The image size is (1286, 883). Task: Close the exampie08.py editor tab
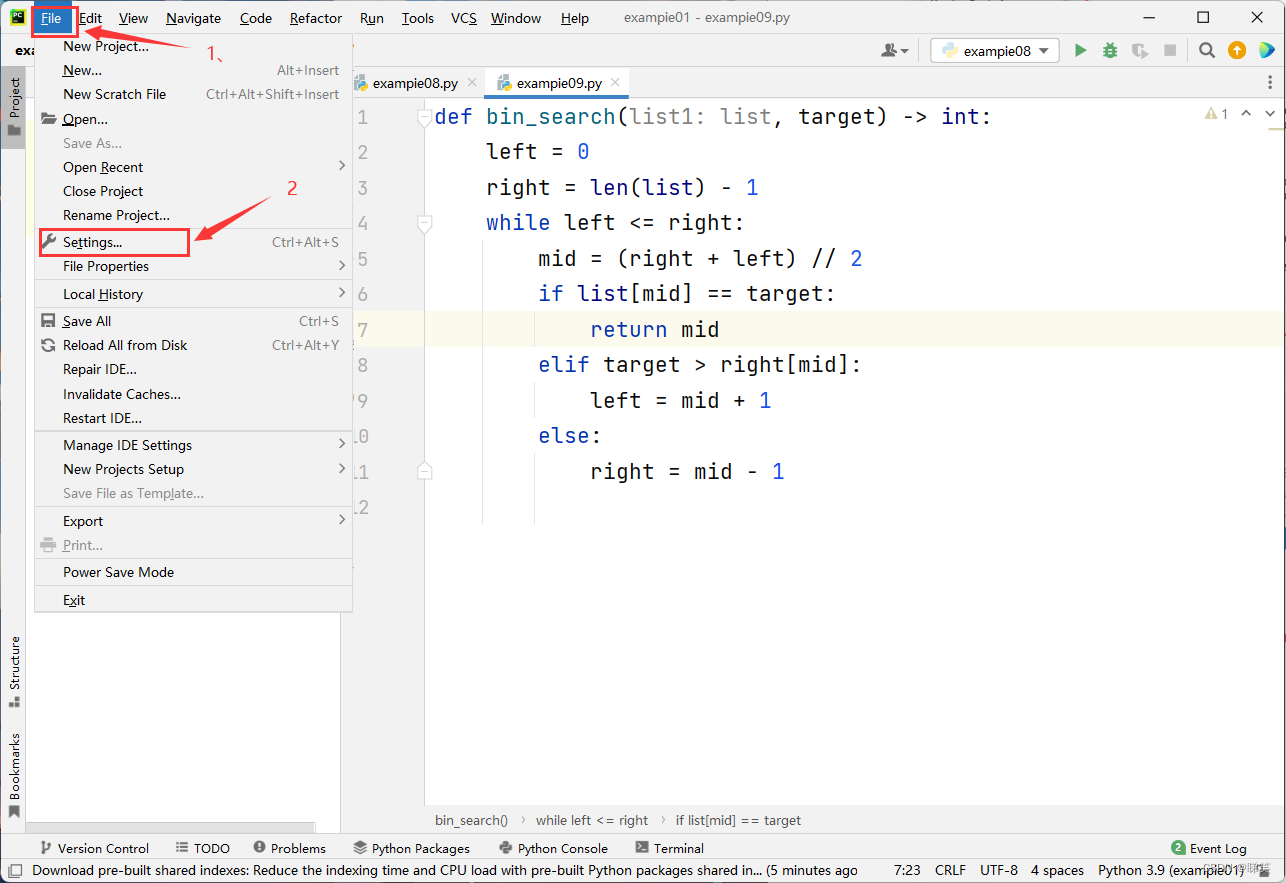point(472,83)
